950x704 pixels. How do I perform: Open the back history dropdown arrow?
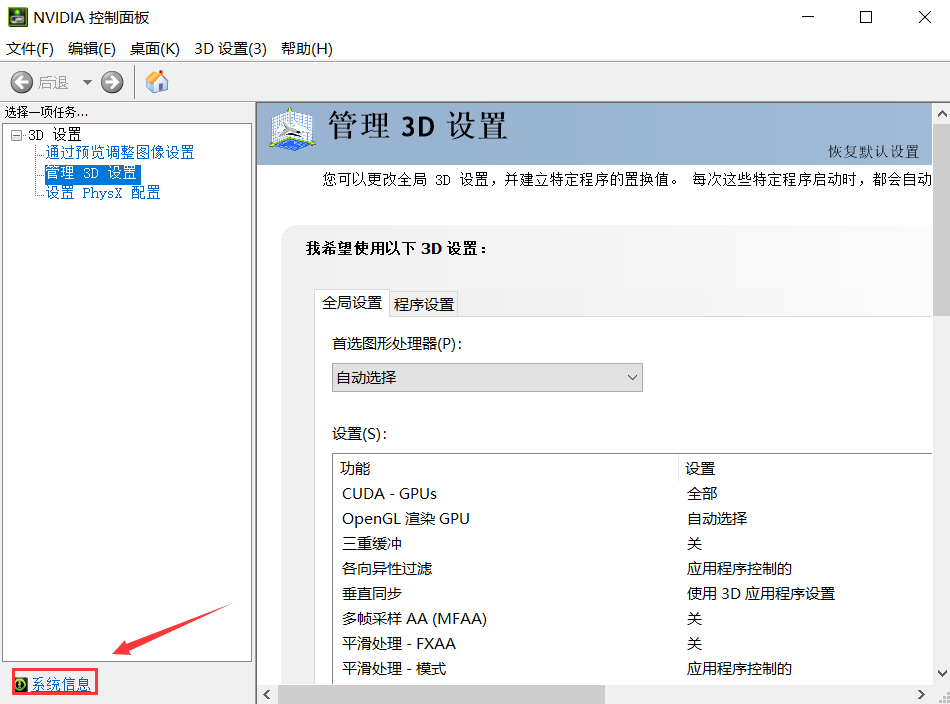pyautogui.click(x=87, y=82)
